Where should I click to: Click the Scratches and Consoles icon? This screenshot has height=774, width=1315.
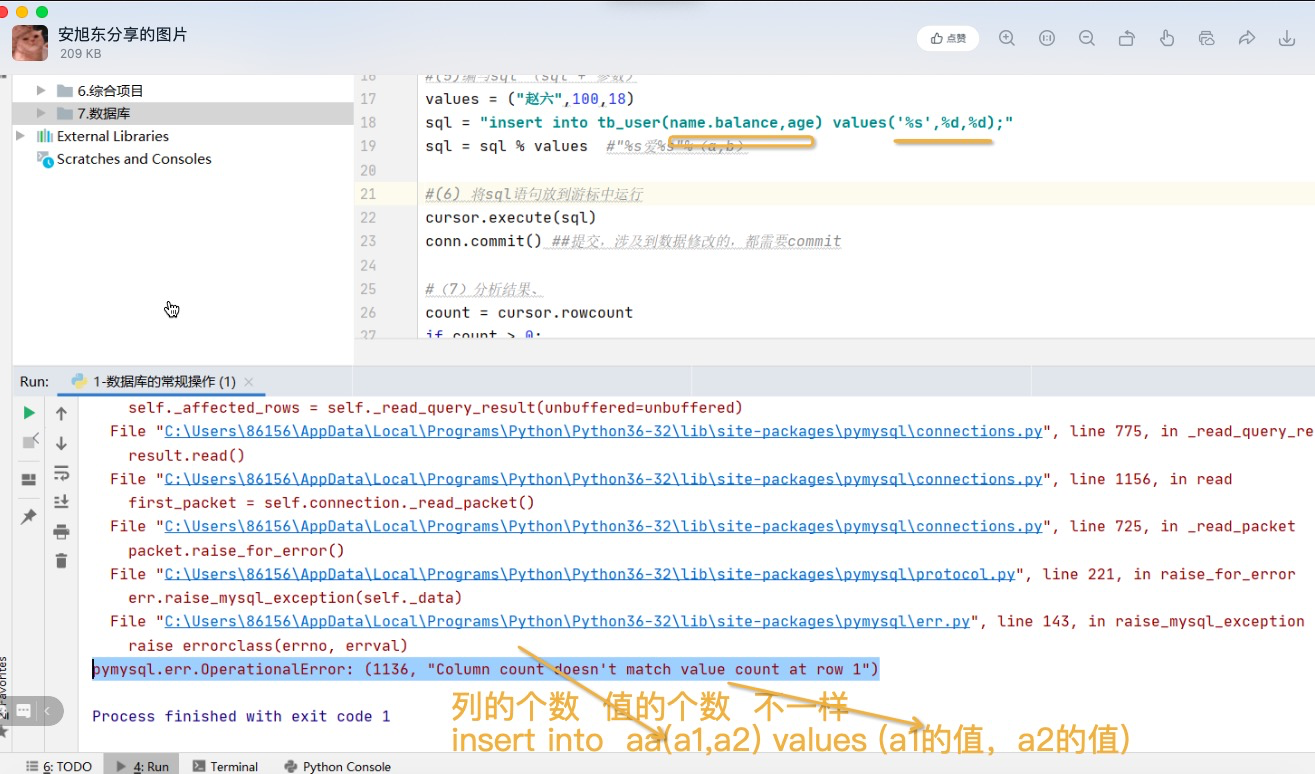(45, 158)
